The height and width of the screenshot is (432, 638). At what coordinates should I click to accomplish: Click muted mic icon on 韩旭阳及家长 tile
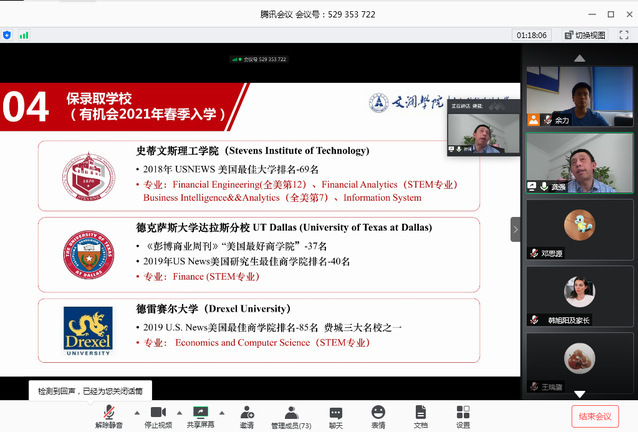(x=534, y=320)
